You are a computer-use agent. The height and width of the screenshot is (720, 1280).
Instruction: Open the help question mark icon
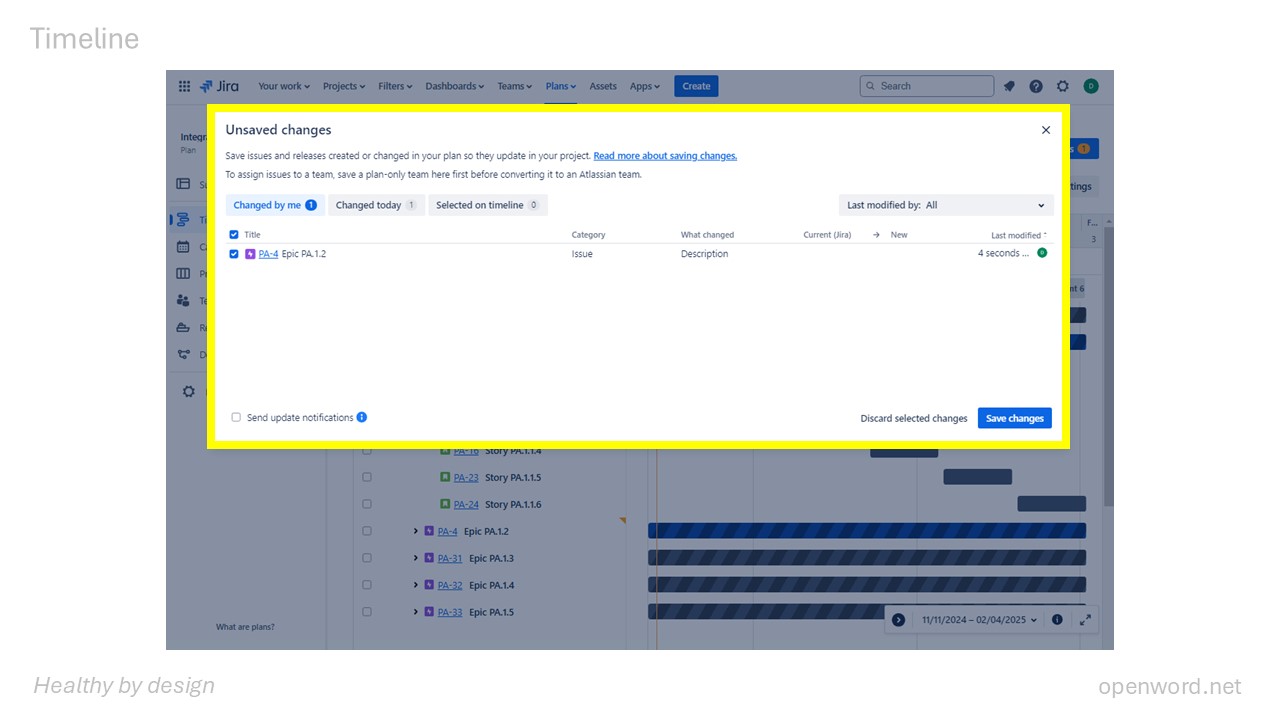coord(1036,86)
